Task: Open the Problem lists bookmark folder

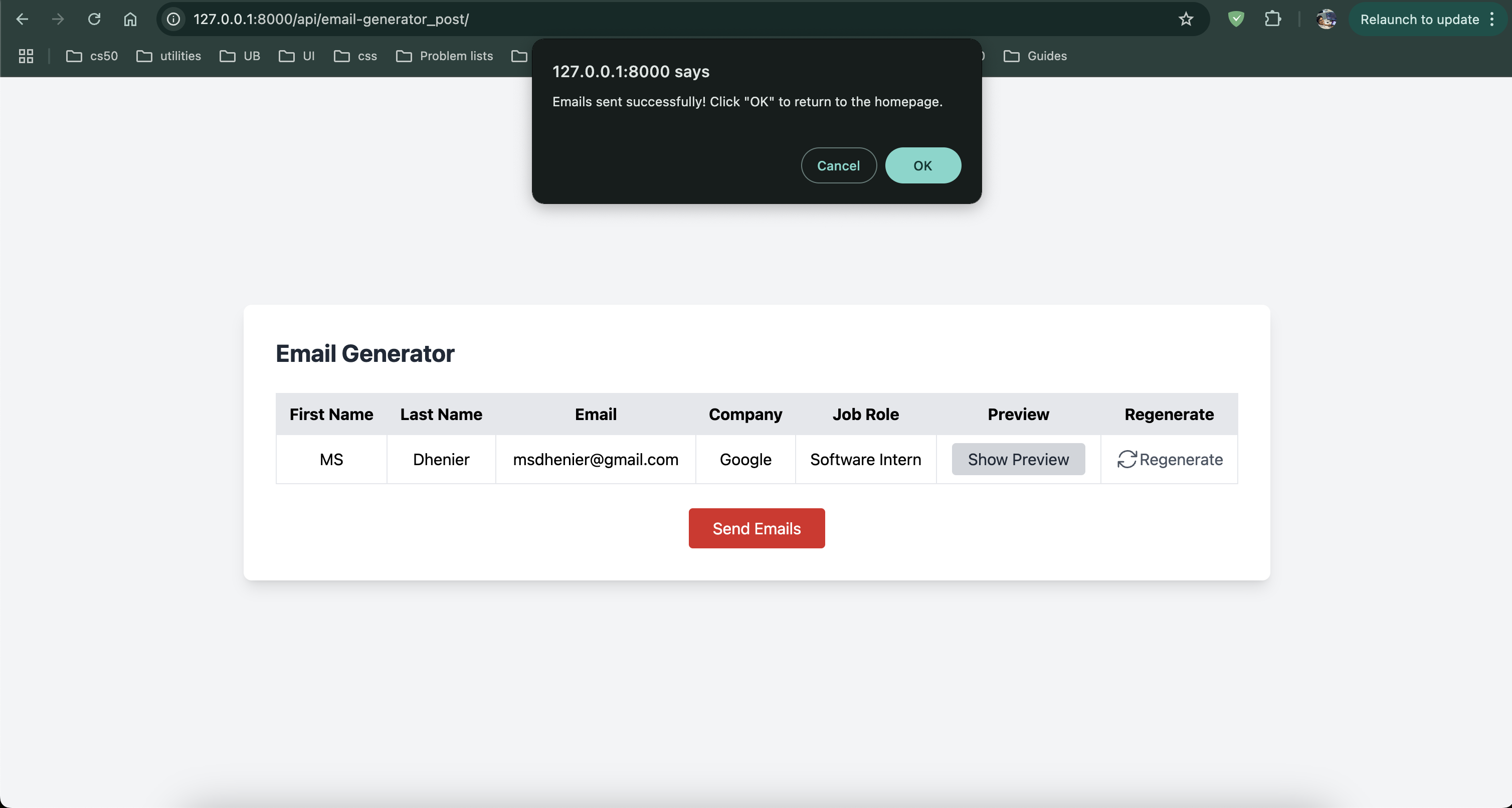Action: 445,56
